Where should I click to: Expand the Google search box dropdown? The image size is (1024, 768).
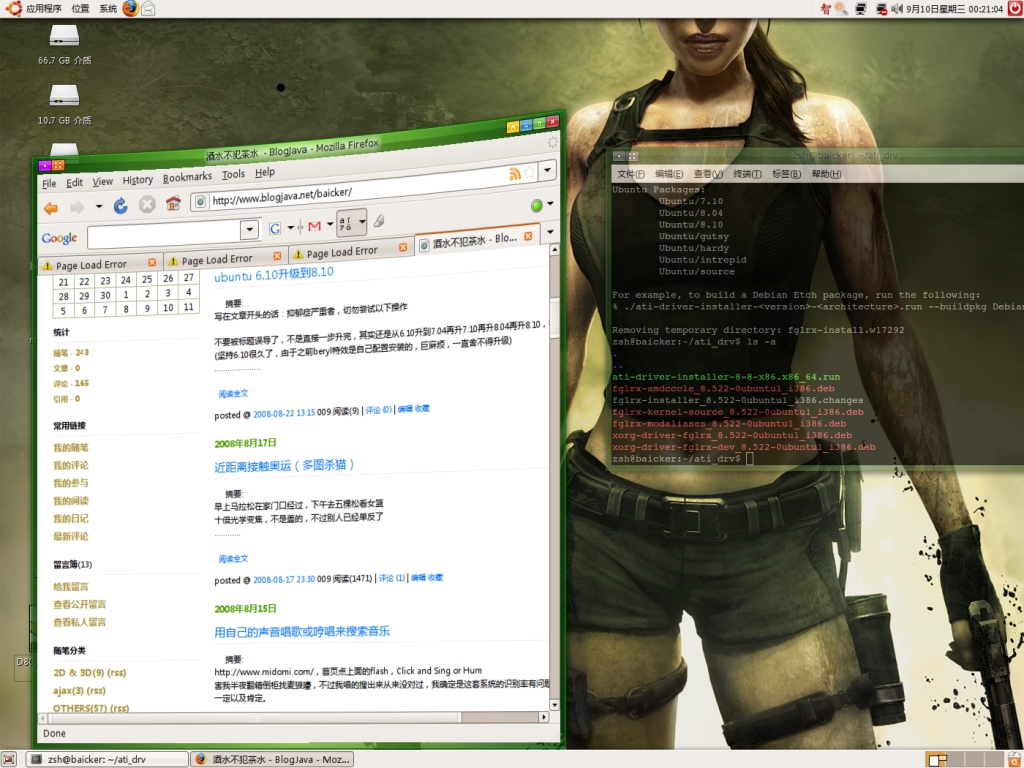coord(249,229)
